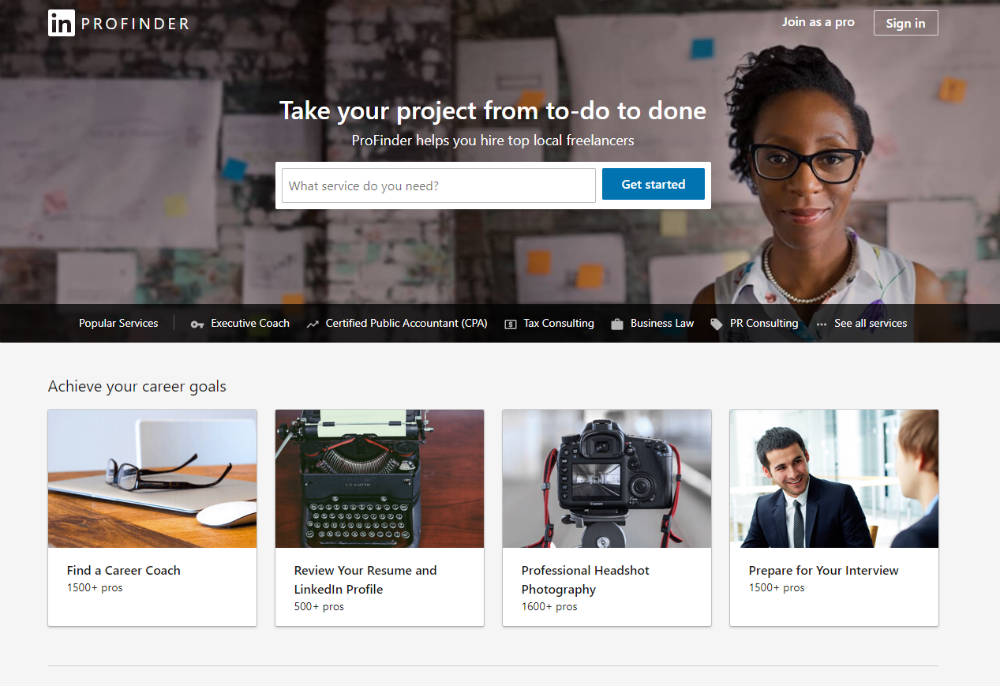Select Tax Consulting from popular services

558,323
